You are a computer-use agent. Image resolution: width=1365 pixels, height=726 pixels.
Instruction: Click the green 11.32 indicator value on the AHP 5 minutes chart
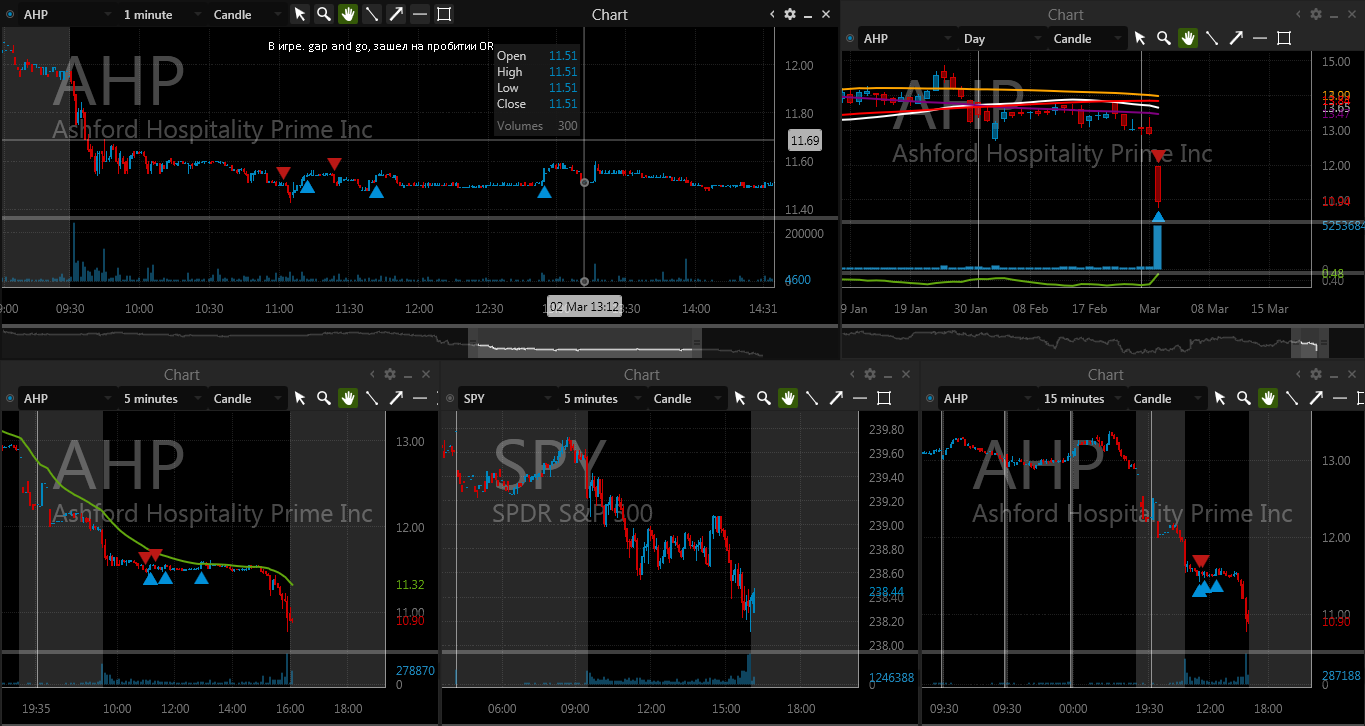pyautogui.click(x=411, y=585)
